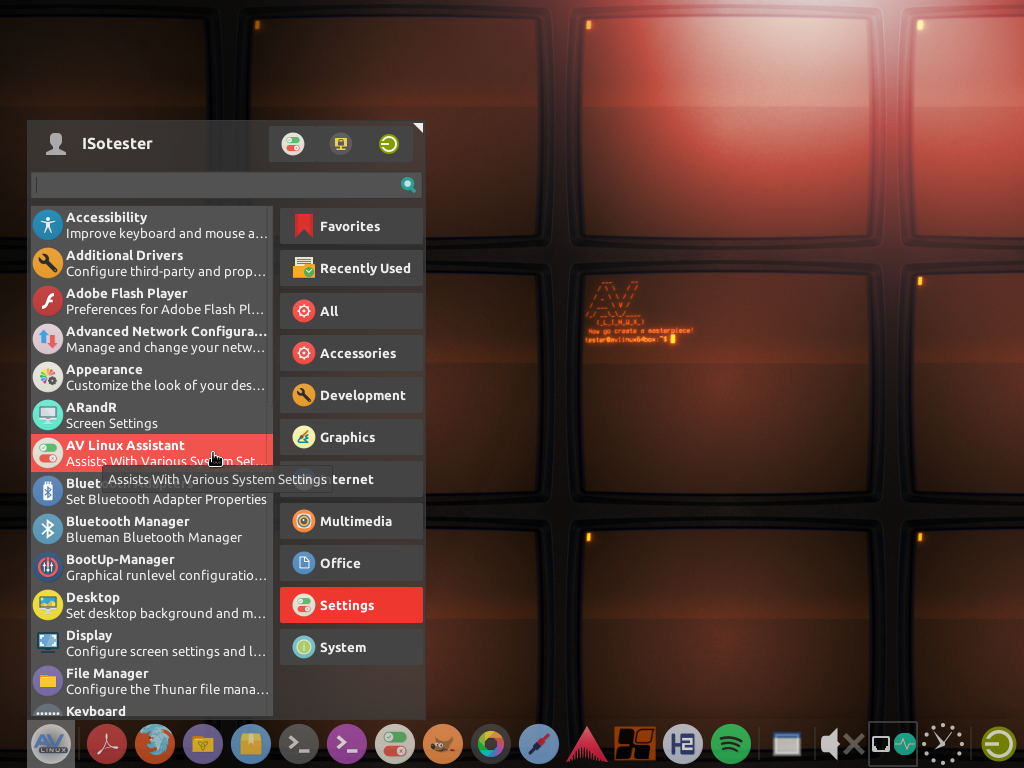Image resolution: width=1024 pixels, height=768 pixels.
Task: Launch AV Linux Assistant from the list
Action: 151,453
